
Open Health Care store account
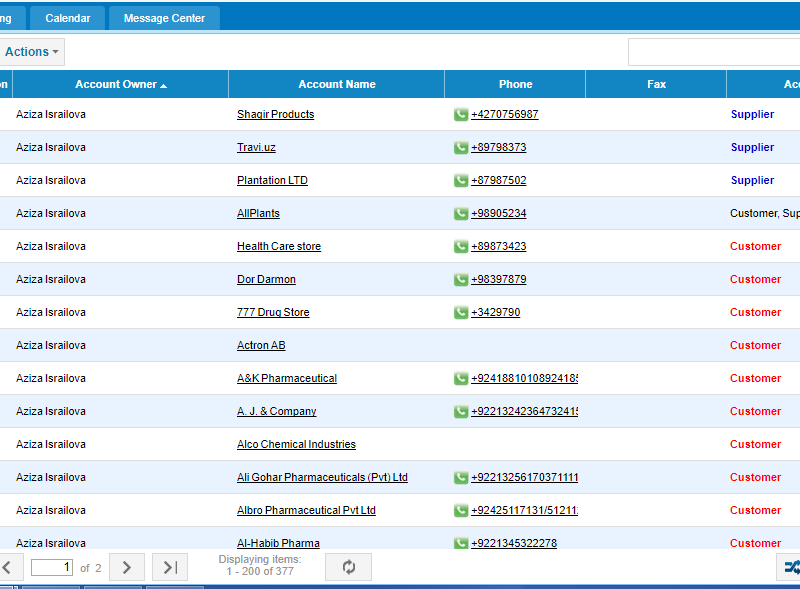click(279, 247)
